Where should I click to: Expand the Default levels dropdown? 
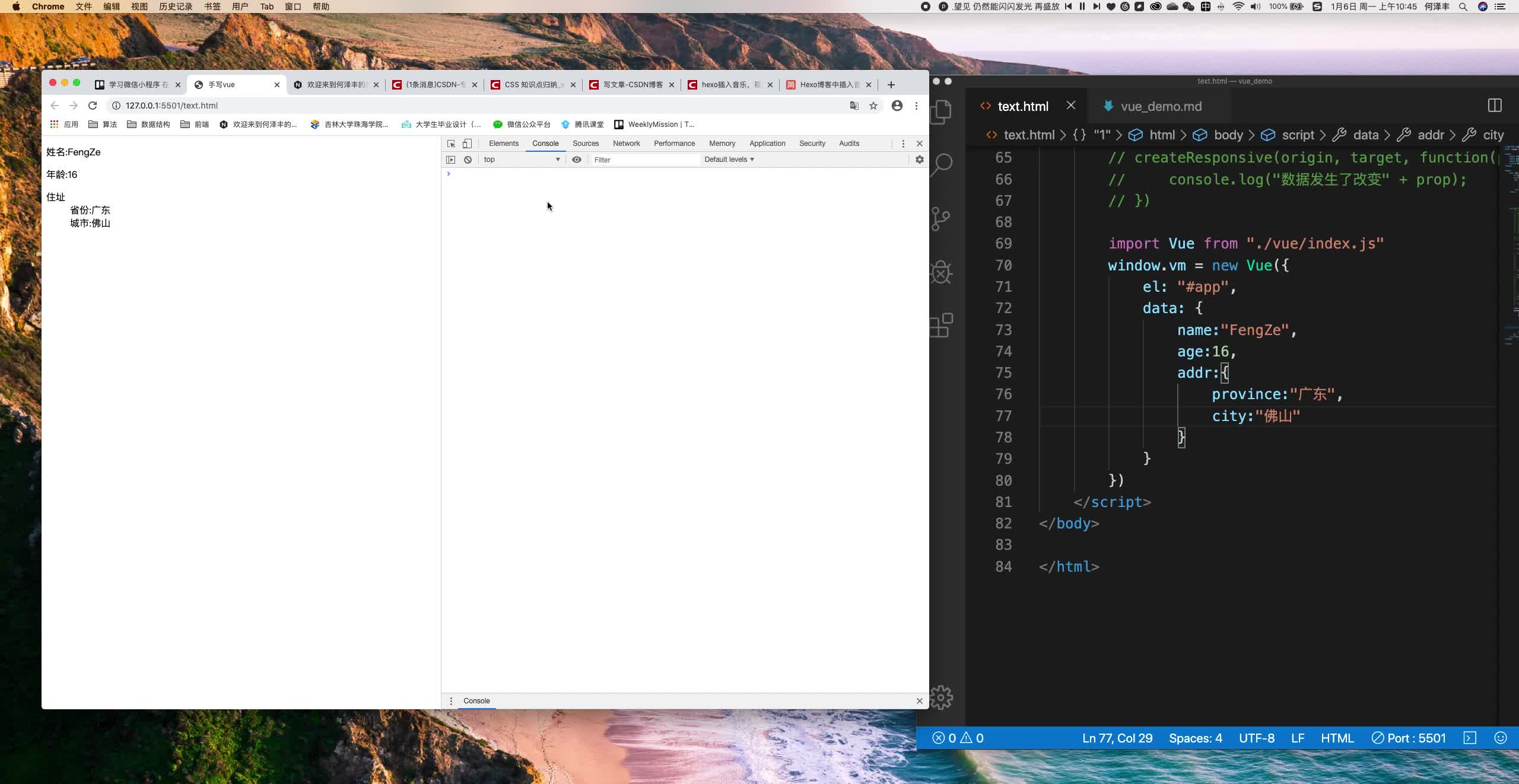729,160
